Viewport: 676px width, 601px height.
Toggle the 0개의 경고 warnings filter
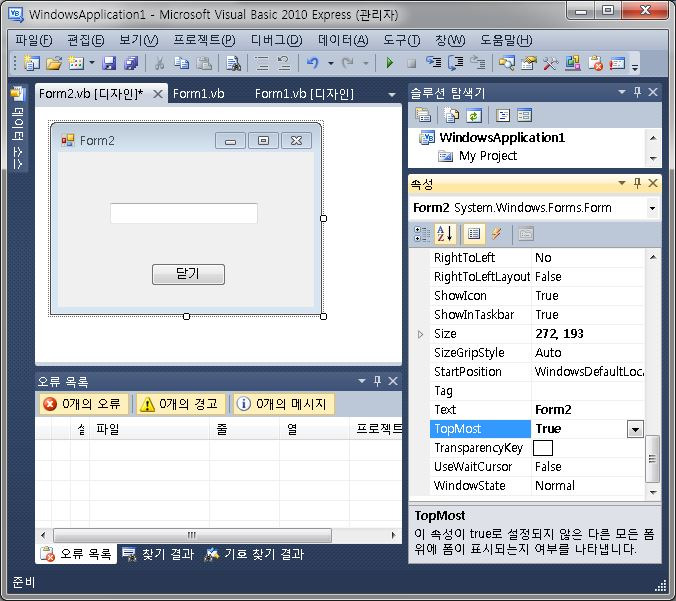(x=181, y=404)
